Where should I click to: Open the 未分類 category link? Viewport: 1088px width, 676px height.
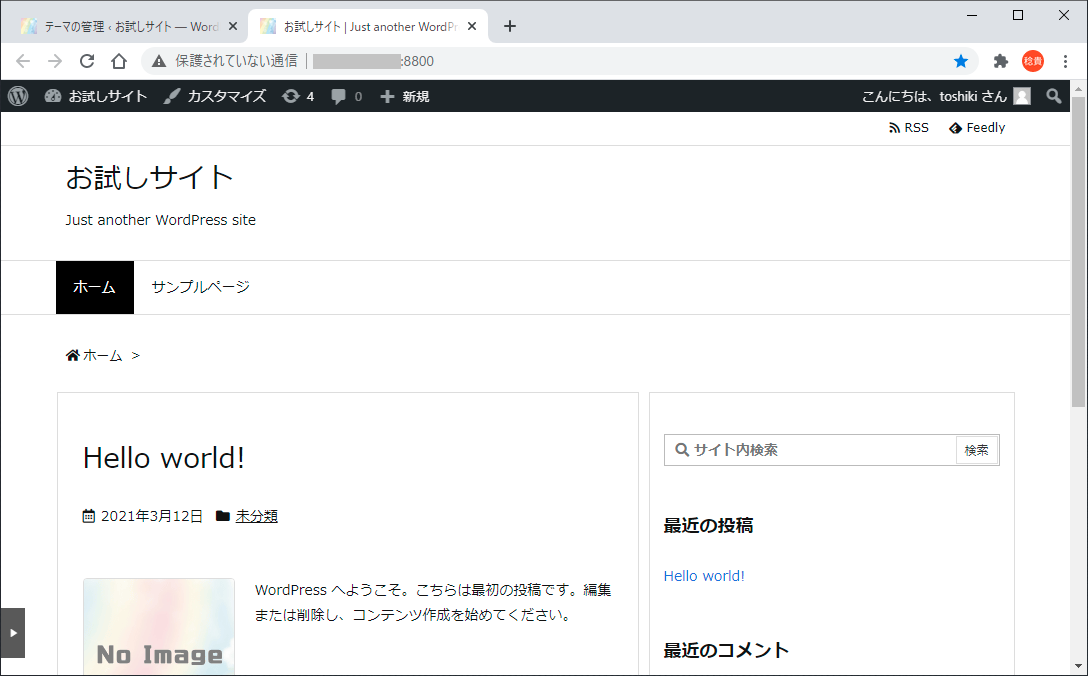pos(256,516)
